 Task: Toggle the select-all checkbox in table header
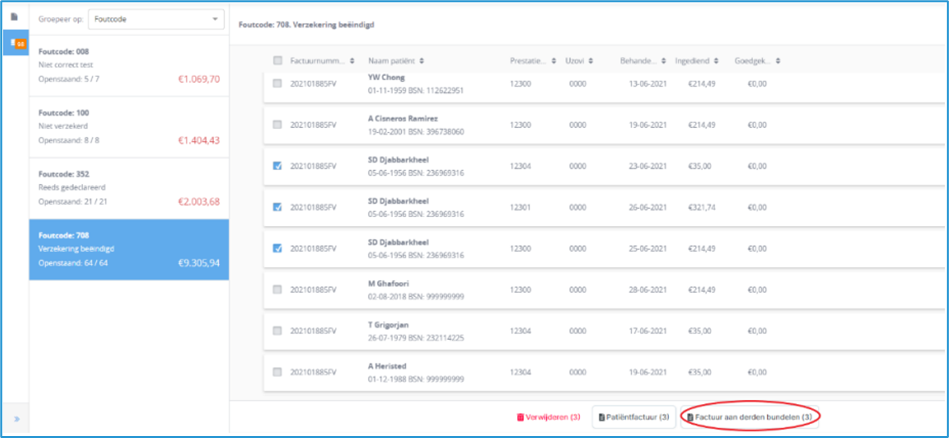coord(277,62)
